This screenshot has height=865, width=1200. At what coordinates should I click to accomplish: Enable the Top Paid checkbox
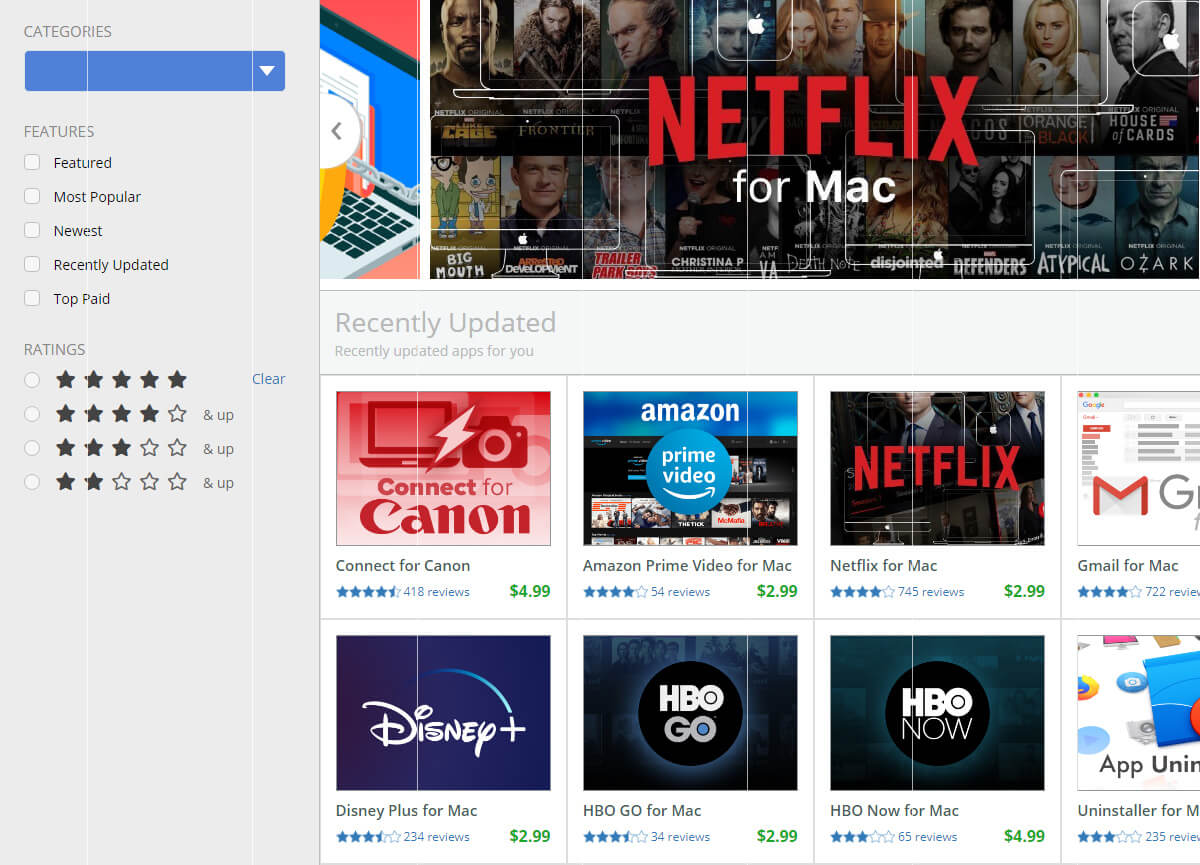32,298
